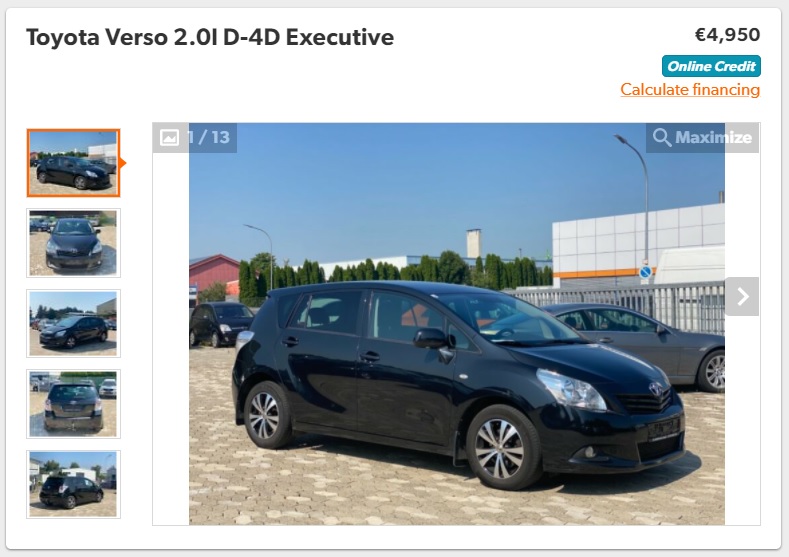This screenshot has width=789, height=557.
Task: Click the €4,950 price
Action: coord(727,35)
